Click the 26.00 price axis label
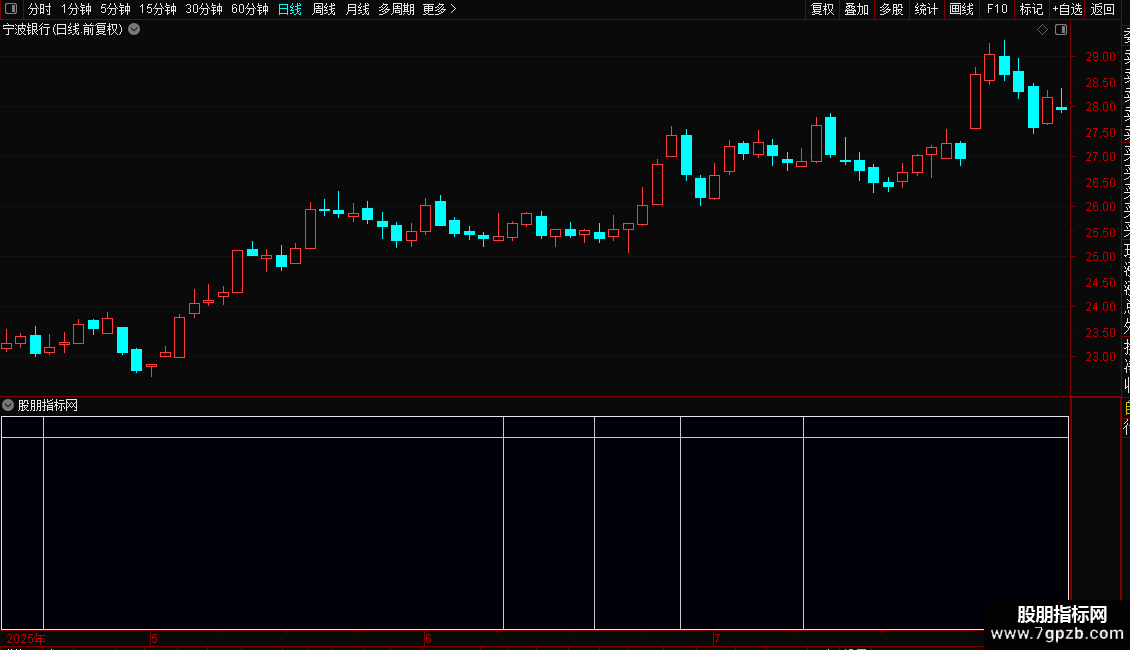 pos(1100,207)
